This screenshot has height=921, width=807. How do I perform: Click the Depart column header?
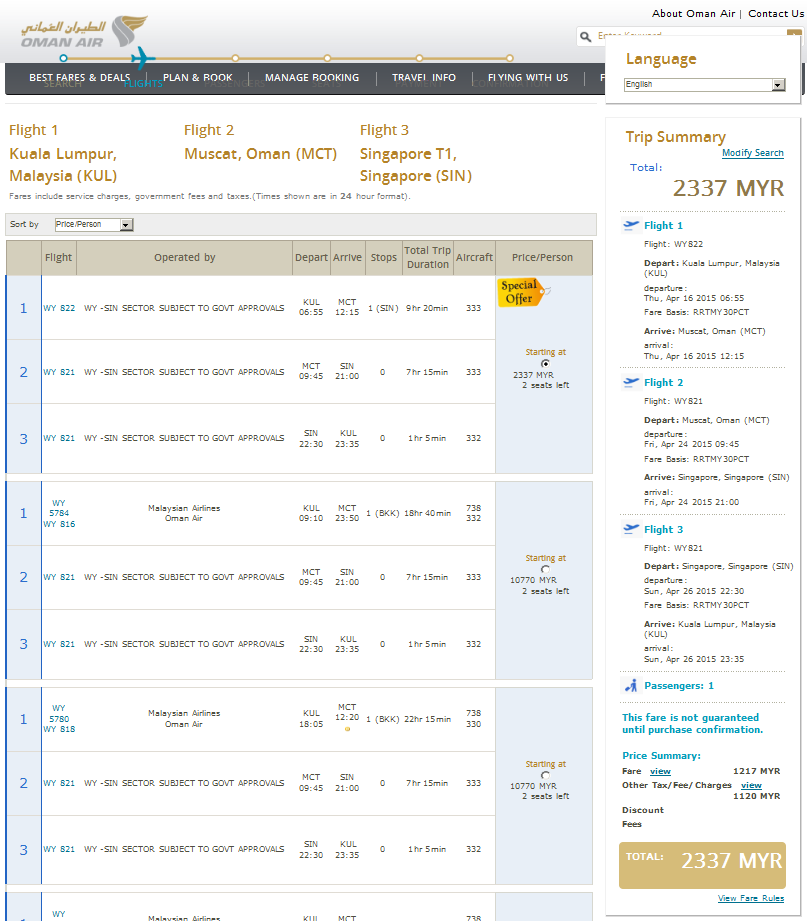point(311,257)
